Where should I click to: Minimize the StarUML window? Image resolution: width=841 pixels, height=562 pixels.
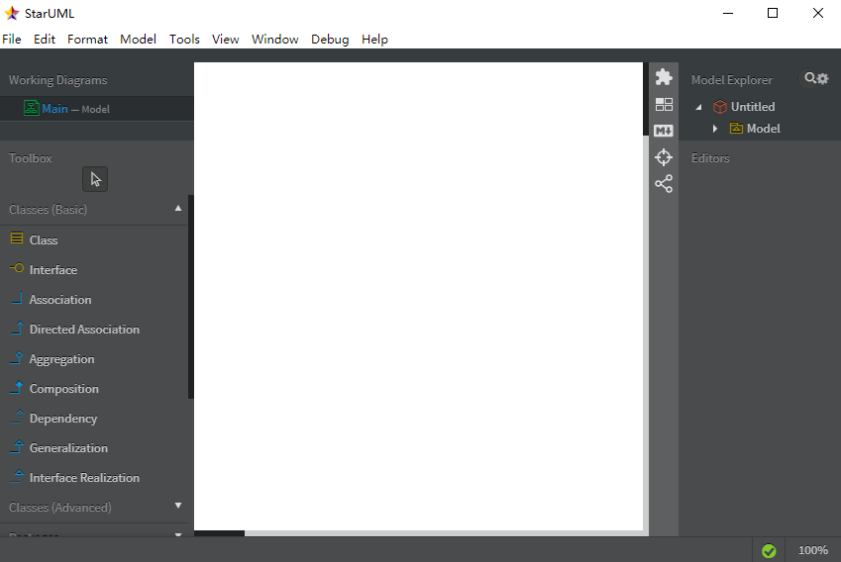tap(728, 13)
